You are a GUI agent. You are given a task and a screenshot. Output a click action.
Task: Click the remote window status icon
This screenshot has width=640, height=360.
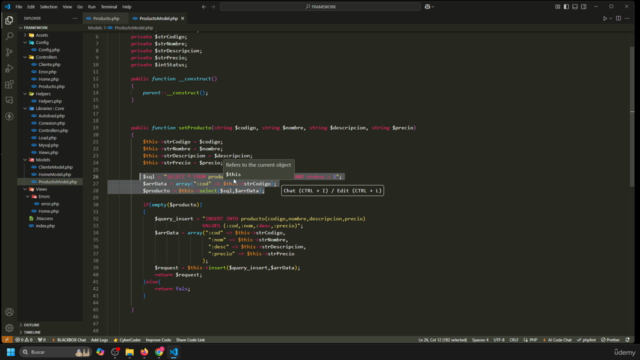coord(7,340)
